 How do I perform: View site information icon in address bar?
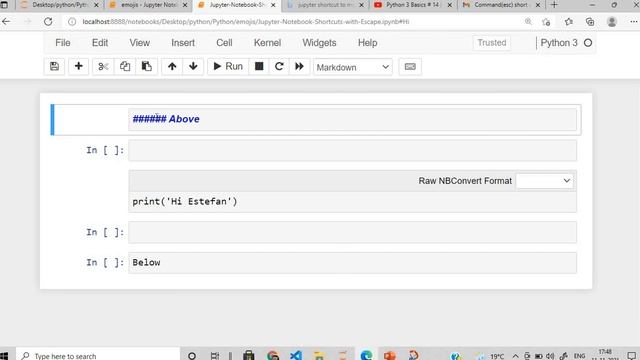point(72,22)
